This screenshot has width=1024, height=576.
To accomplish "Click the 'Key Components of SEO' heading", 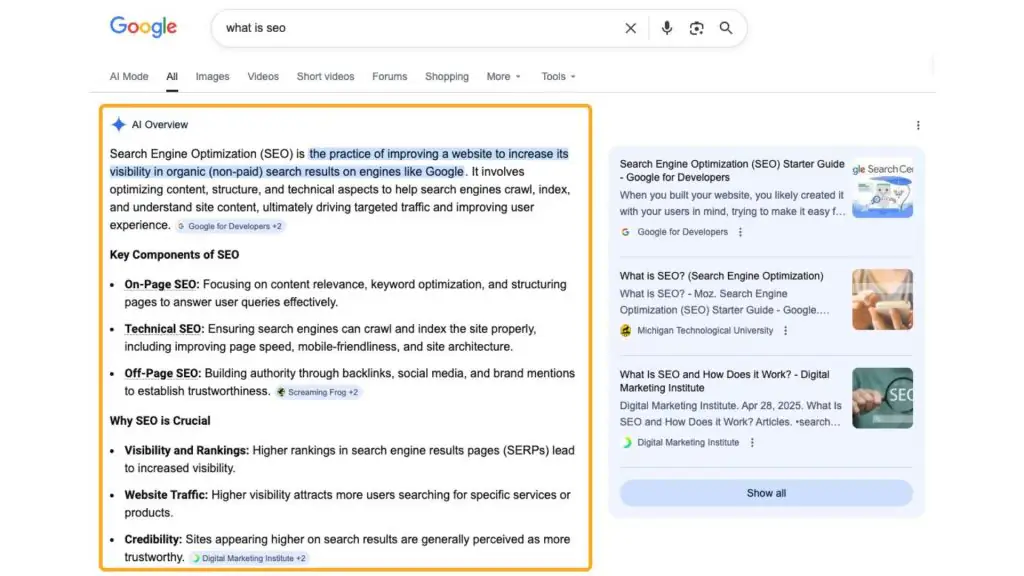I will pos(174,255).
